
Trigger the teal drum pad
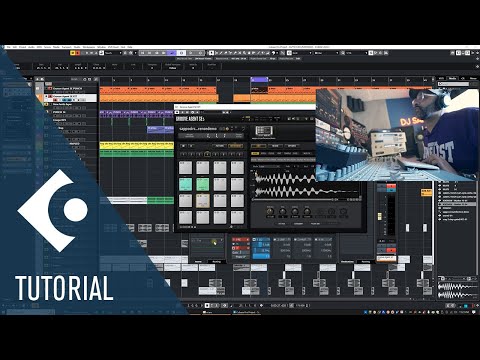[185, 184]
